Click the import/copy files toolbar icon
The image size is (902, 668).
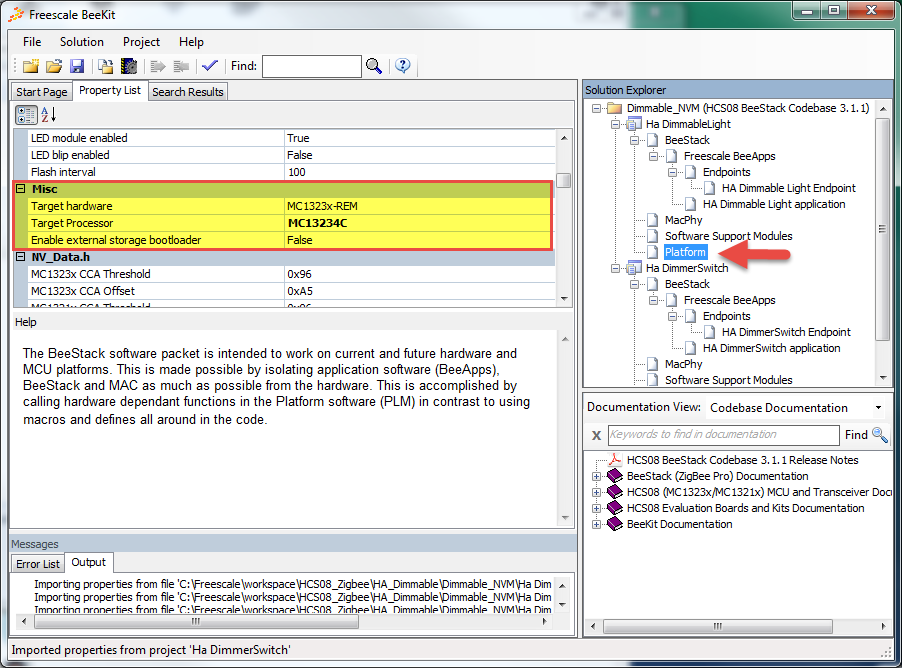[x=105, y=66]
